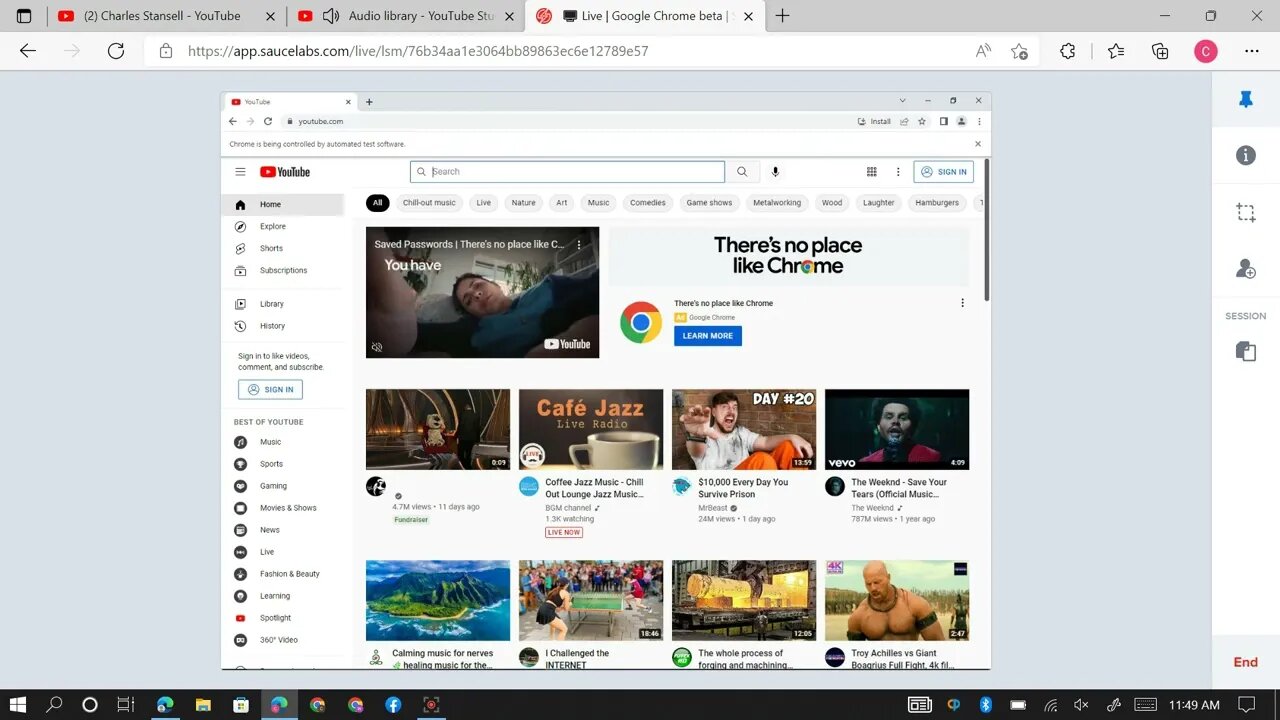
Task: Select the All filter chip
Action: pyautogui.click(x=377, y=203)
